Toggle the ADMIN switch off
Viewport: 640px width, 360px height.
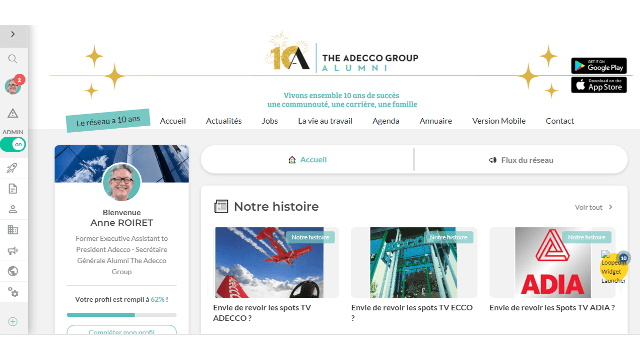coord(13,144)
